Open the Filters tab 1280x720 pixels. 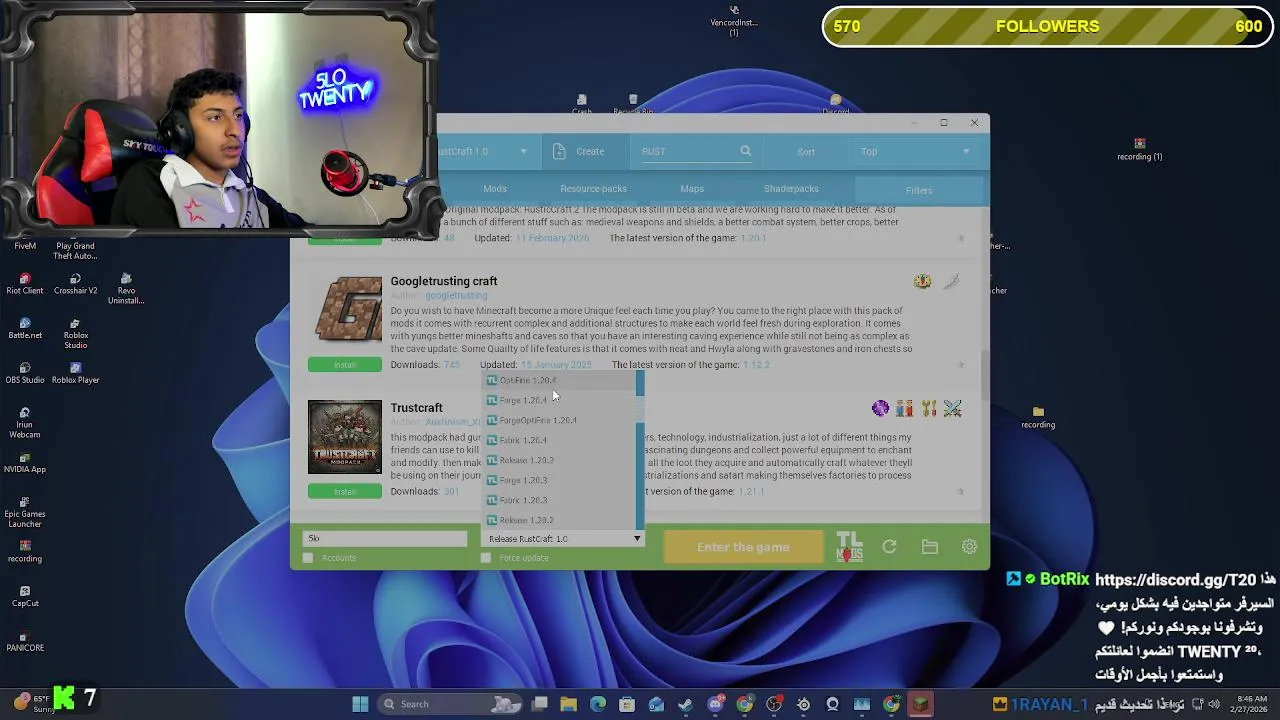pos(919,190)
